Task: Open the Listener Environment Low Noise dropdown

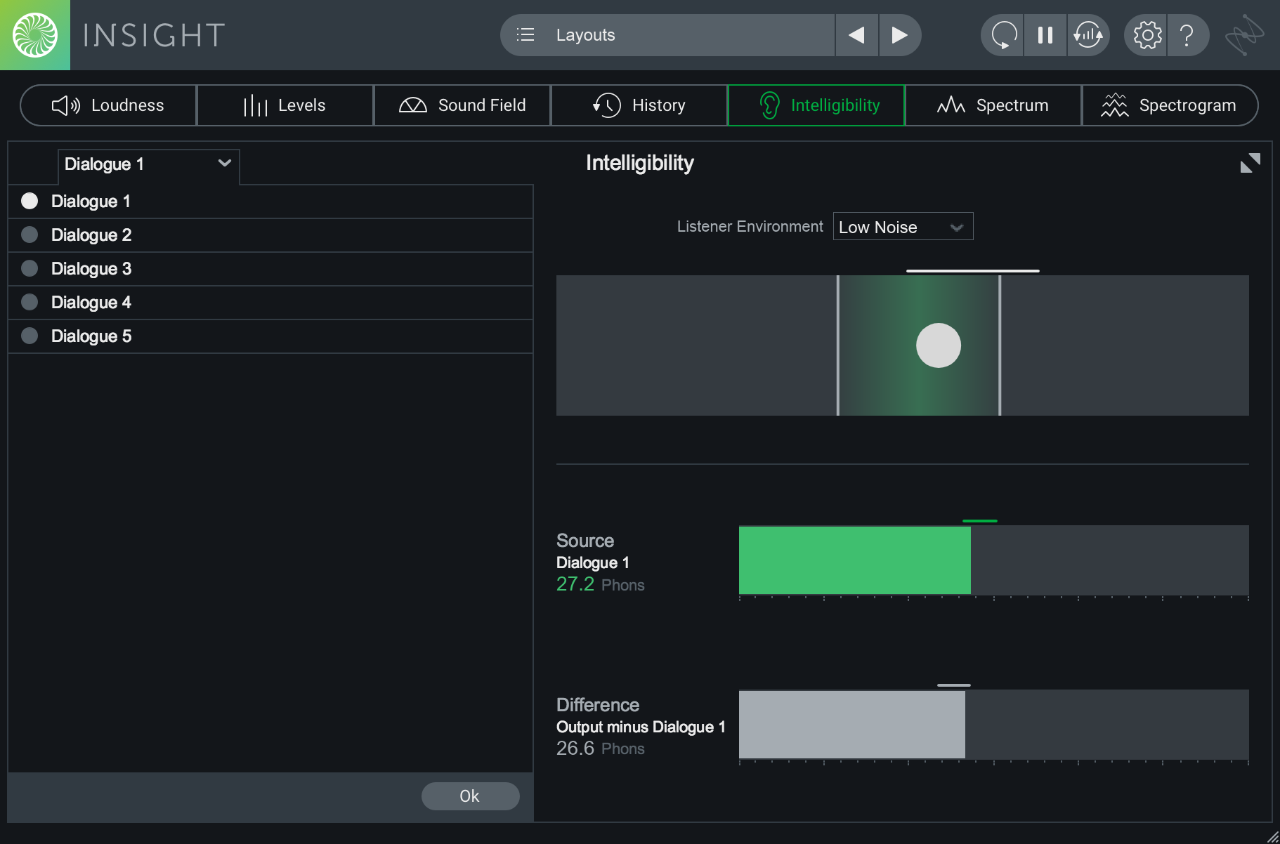Action: 902,228
